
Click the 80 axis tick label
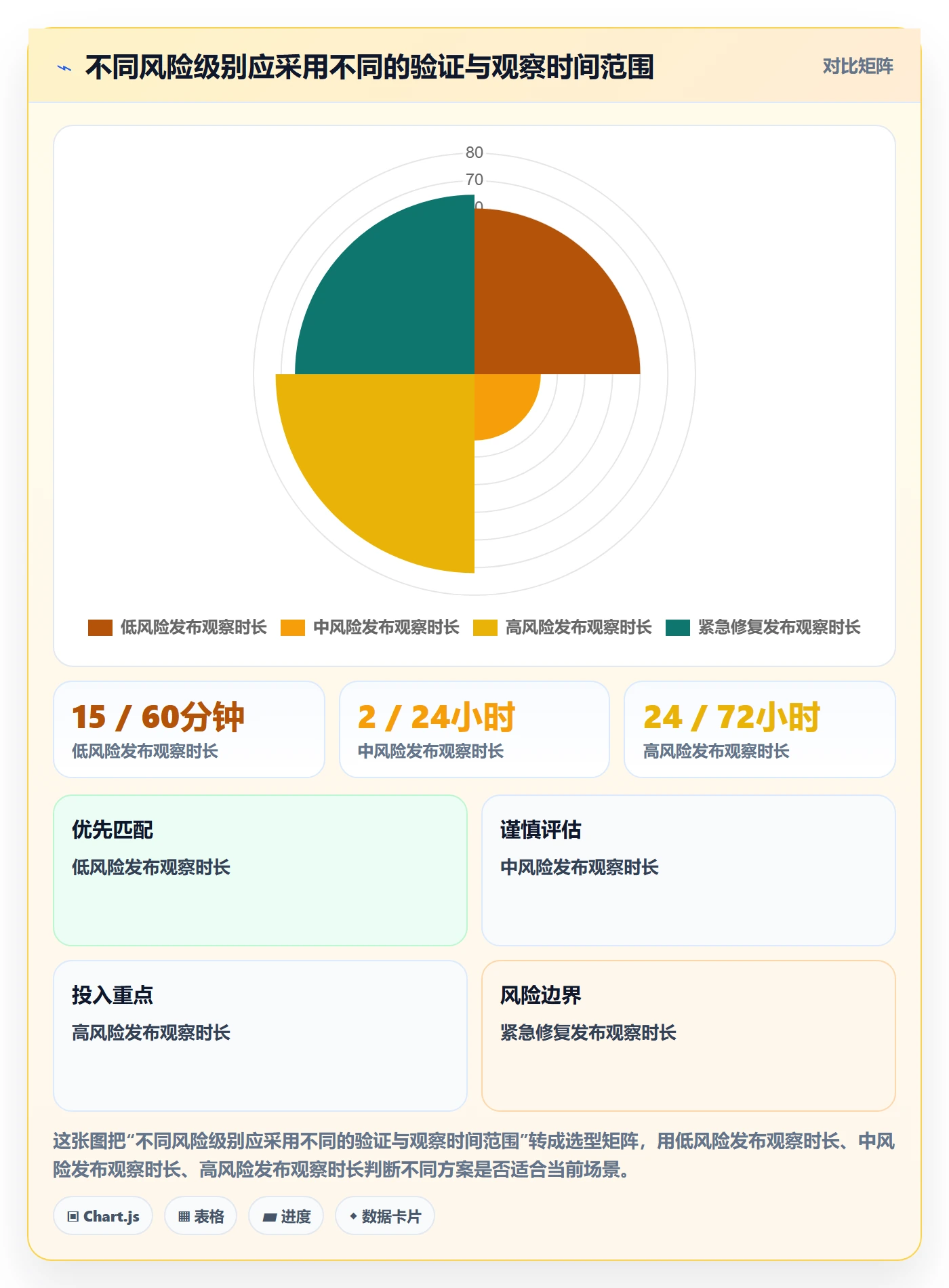(474, 153)
